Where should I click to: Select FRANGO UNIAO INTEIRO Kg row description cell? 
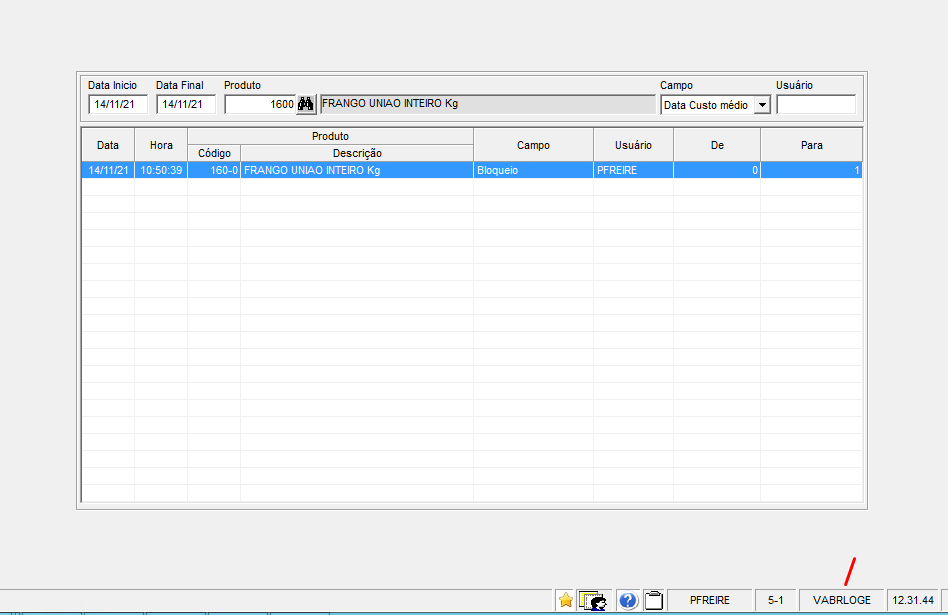point(357,170)
